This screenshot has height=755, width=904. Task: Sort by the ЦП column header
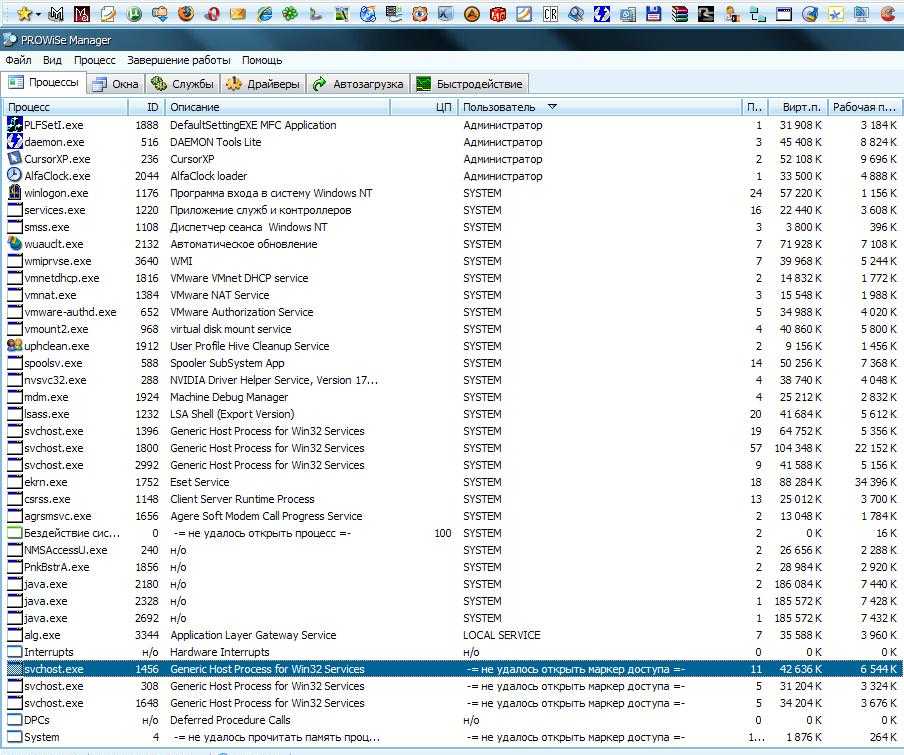click(424, 107)
